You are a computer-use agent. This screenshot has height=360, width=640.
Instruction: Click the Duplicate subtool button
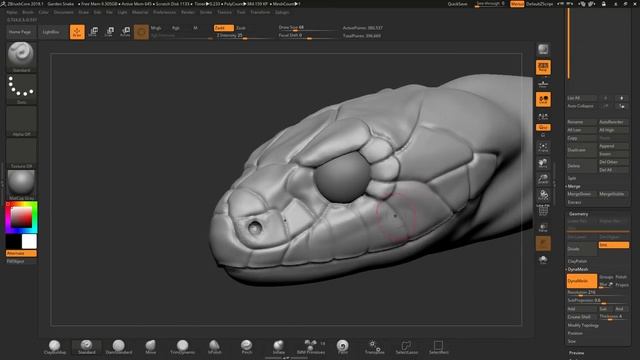click(582, 150)
